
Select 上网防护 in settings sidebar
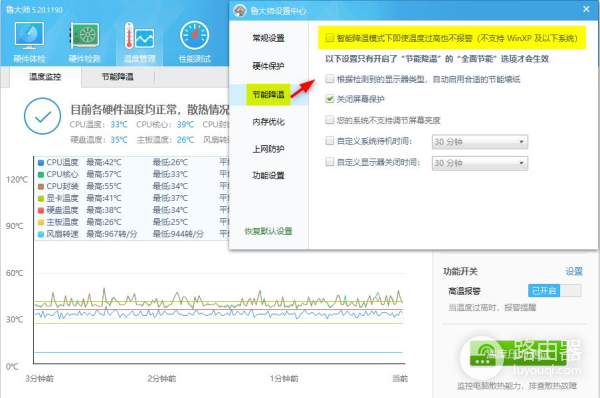(x=268, y=149)
